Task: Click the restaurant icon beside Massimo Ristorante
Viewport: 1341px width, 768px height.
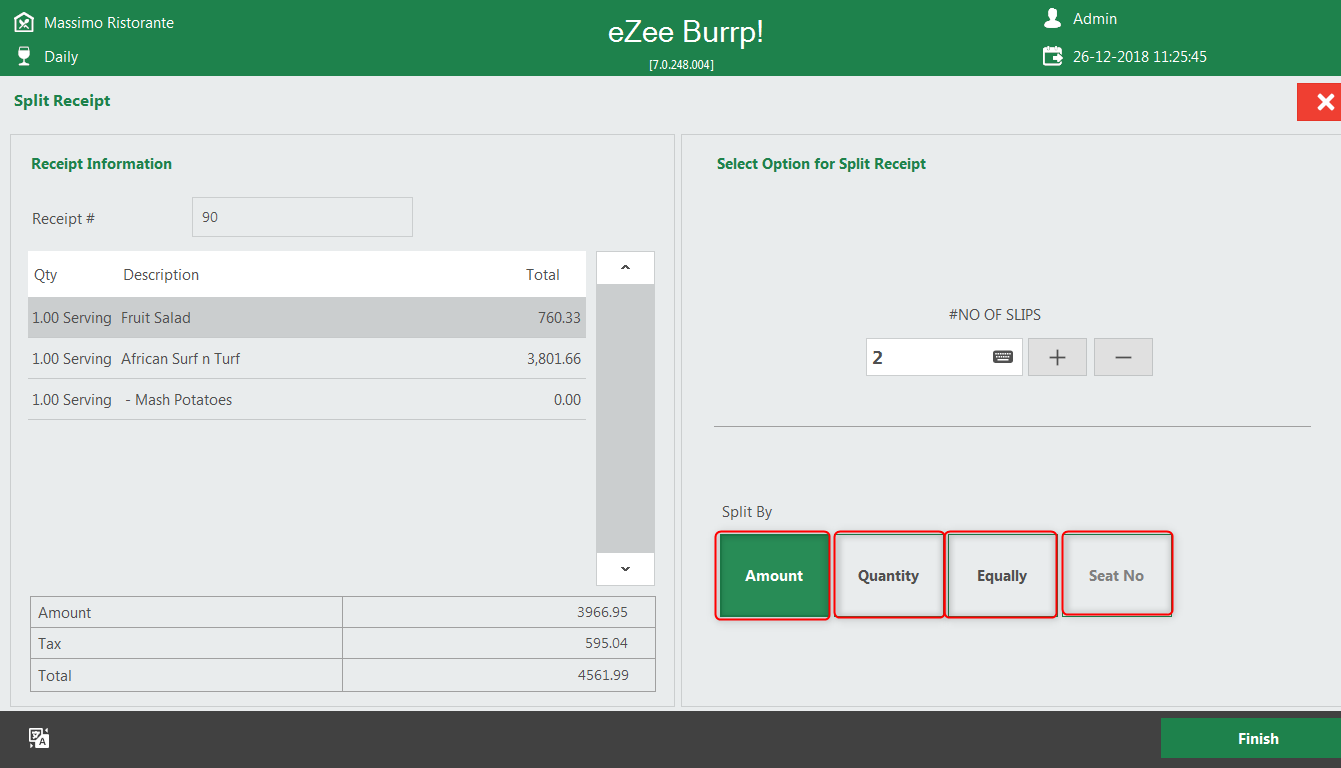Action: tap(24, 22)
